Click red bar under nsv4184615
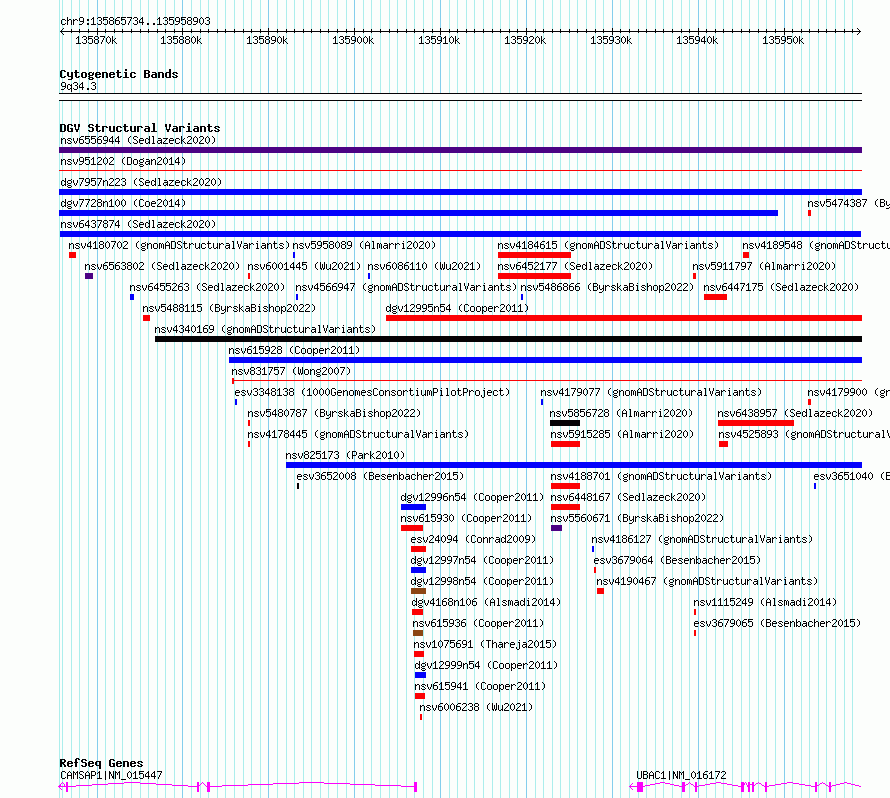This screenshot has height=798, width=890. click(x=534, y=255)
